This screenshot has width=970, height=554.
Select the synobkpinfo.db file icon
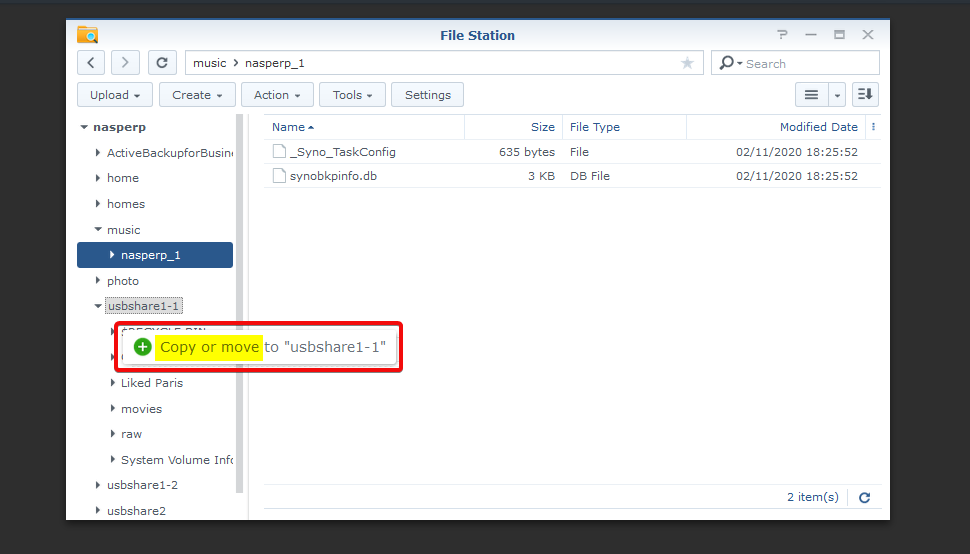[x=280, y=176]
